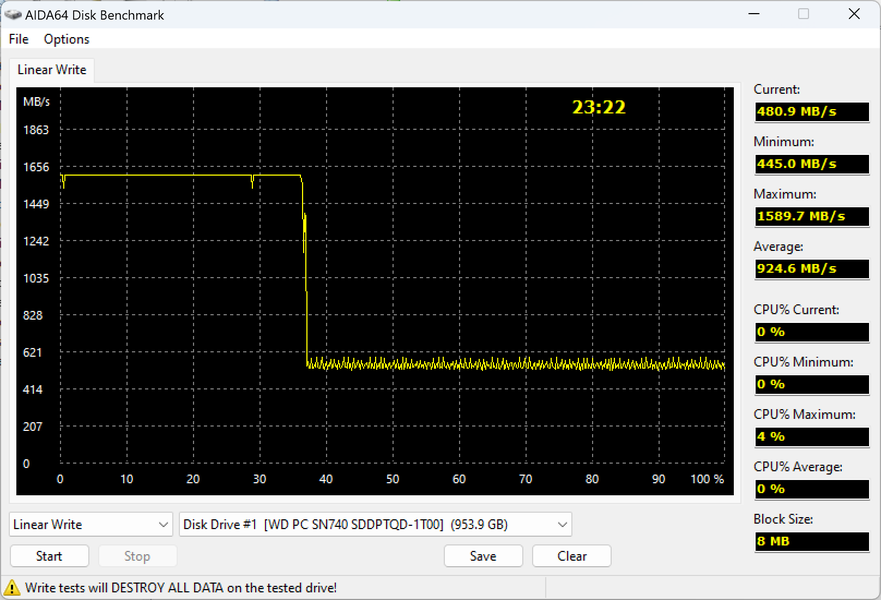Click the Block Size label

coord(783,519)
